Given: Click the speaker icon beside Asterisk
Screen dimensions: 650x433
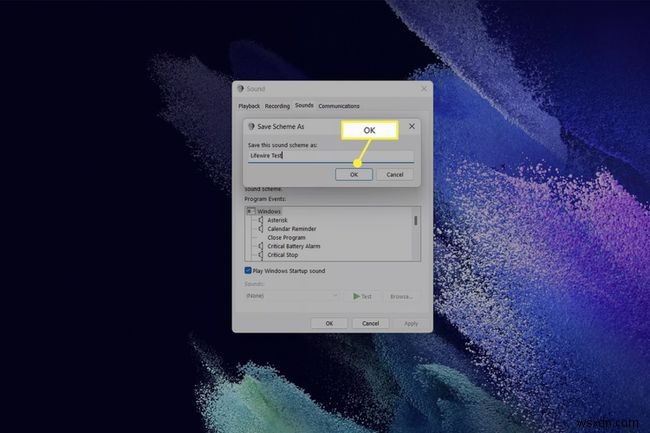Looking at the screenshot, I should [x=261, y=220].
